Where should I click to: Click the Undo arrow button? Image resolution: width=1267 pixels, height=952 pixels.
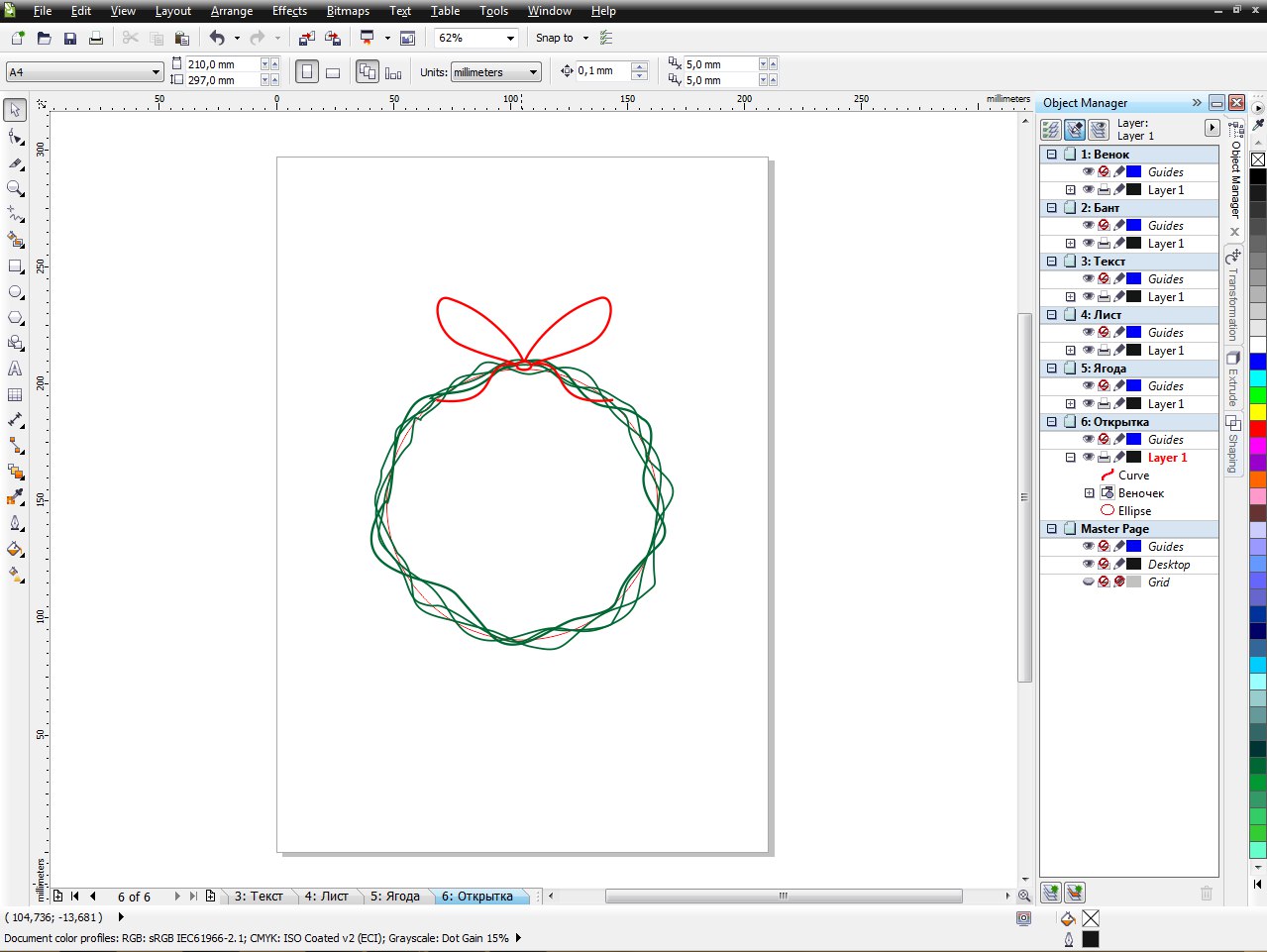click(216, 38)
